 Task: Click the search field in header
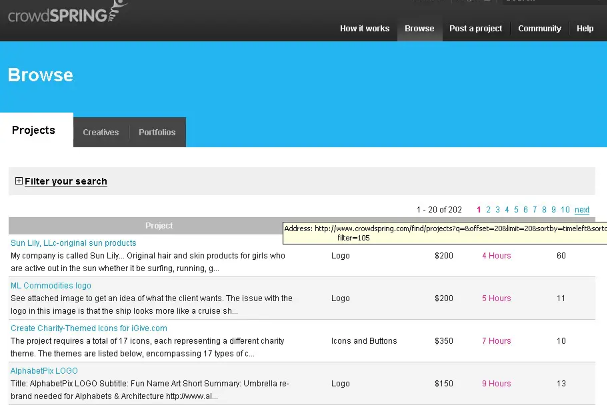(554, 2)
